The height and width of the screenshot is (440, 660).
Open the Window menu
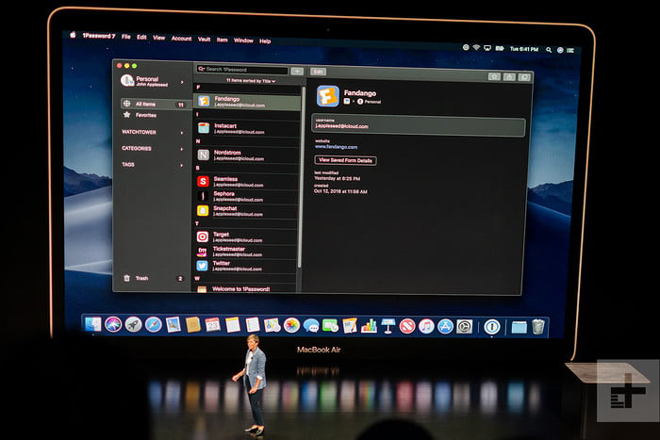243,40
